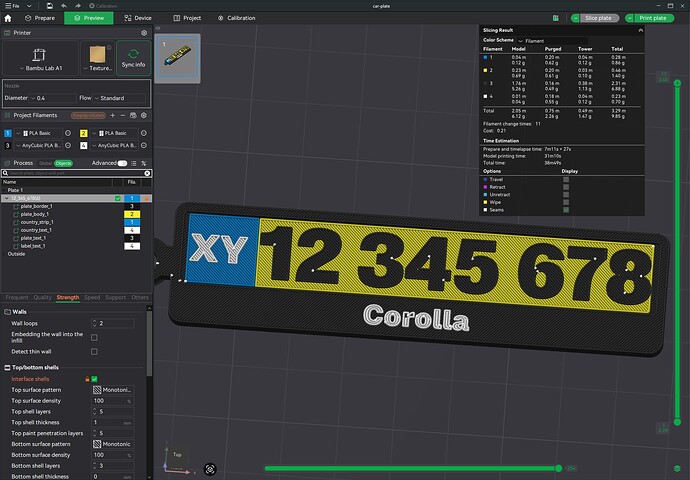Switch to the Prepare tab
The image size is (690, 480).
pos(40,18)
